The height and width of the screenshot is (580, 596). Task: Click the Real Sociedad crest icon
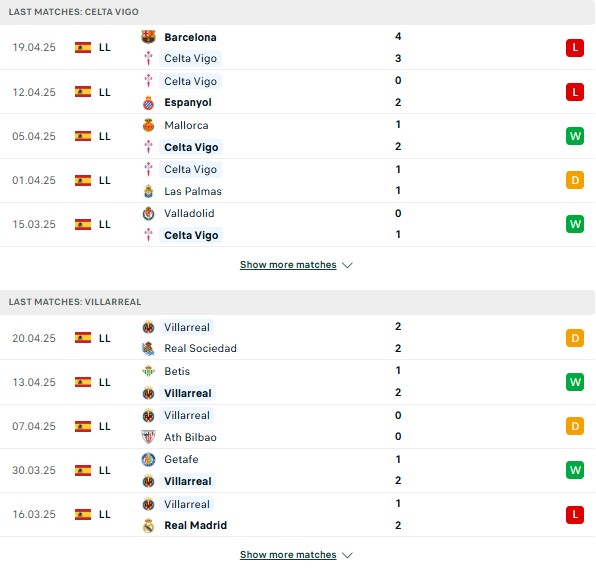(148, 348)
